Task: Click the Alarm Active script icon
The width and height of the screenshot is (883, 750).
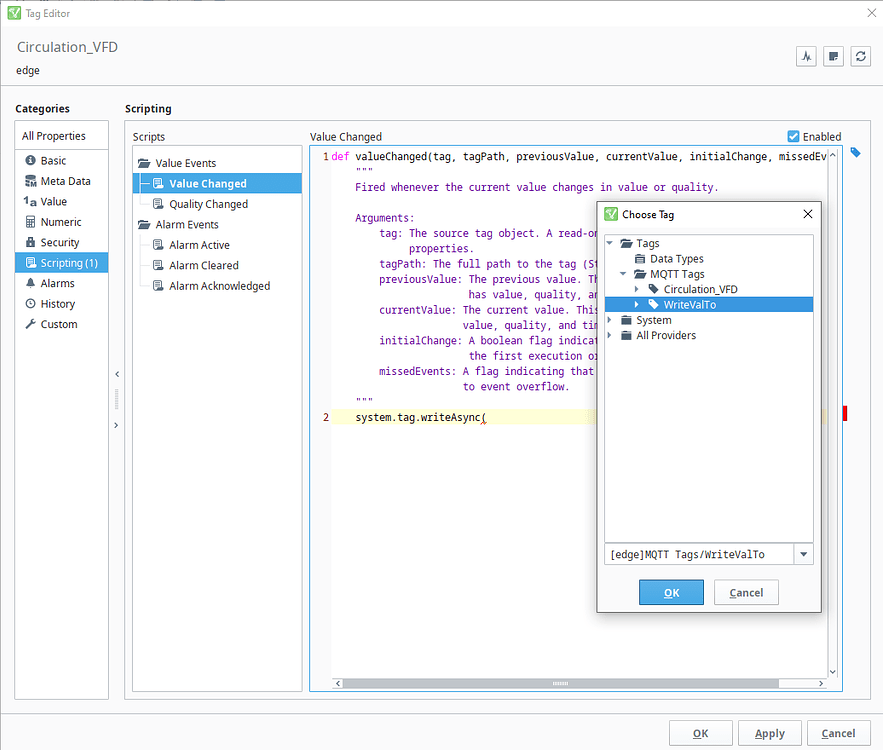Action: point(158,245)
